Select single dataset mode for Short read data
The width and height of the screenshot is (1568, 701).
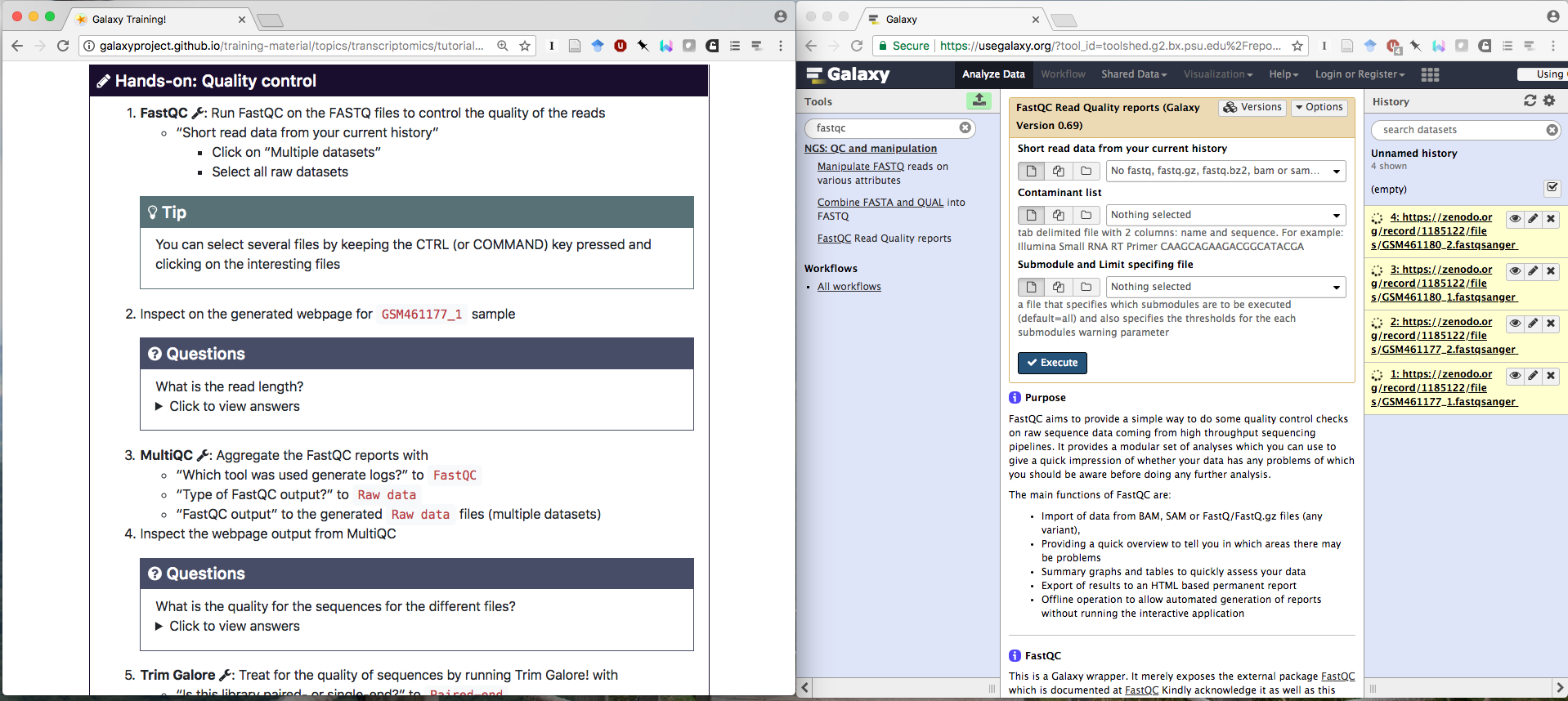1031,171
